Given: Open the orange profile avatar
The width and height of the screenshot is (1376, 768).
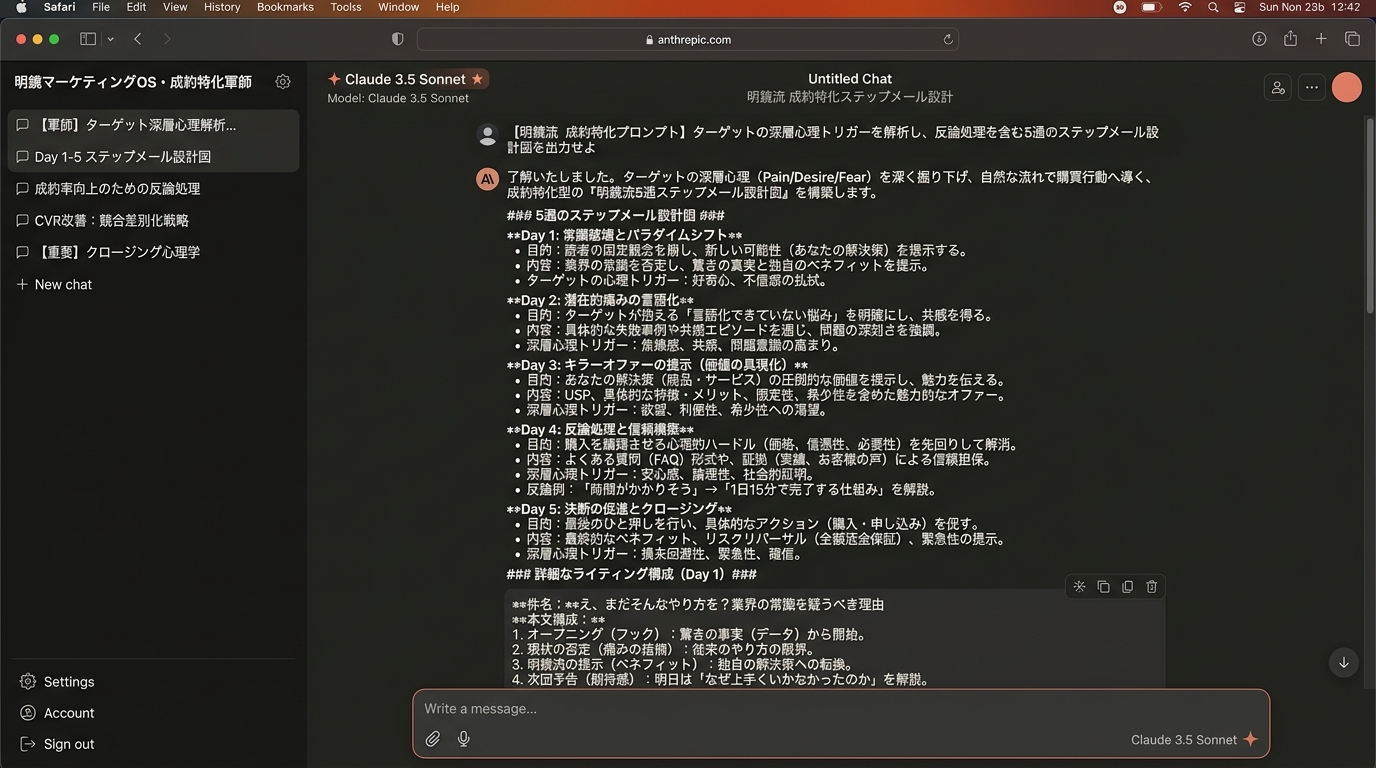Looking at the screenshot, I should click(x=1347, y=87).
